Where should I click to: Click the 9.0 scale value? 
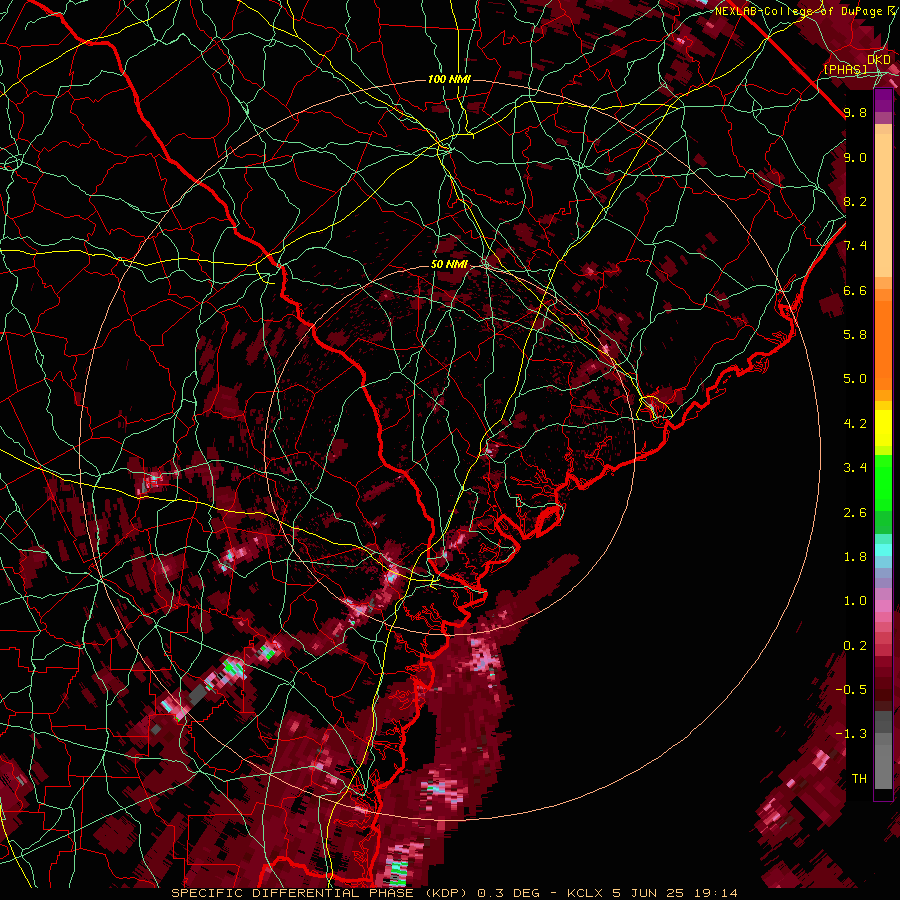click(x=855, y=157)
